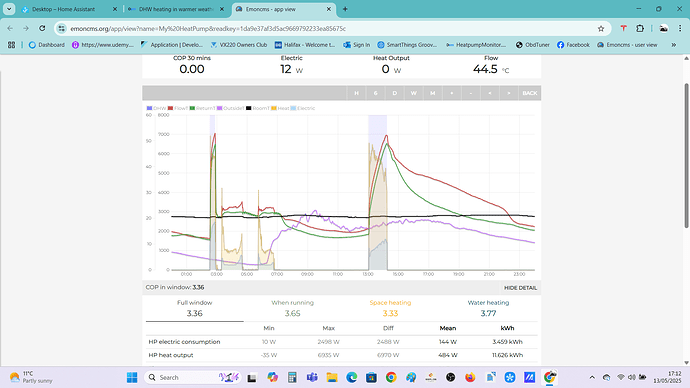Reload the page in the browser

[x=42, y=29]
